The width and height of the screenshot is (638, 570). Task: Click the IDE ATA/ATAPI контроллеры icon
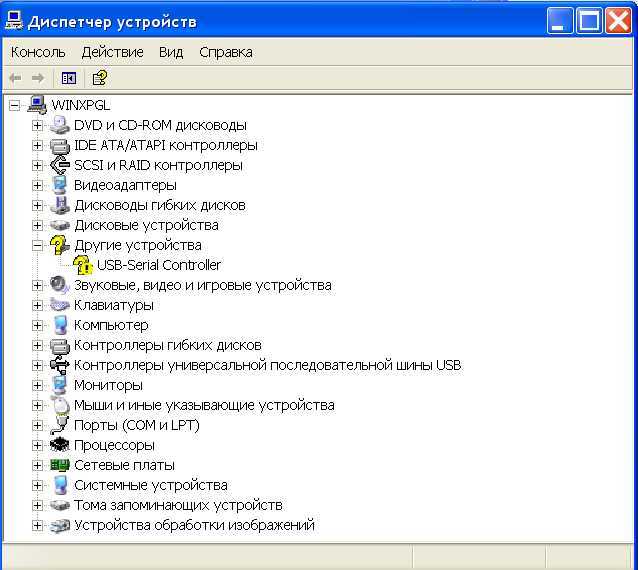pyautogui.click(x=60, y=145)
